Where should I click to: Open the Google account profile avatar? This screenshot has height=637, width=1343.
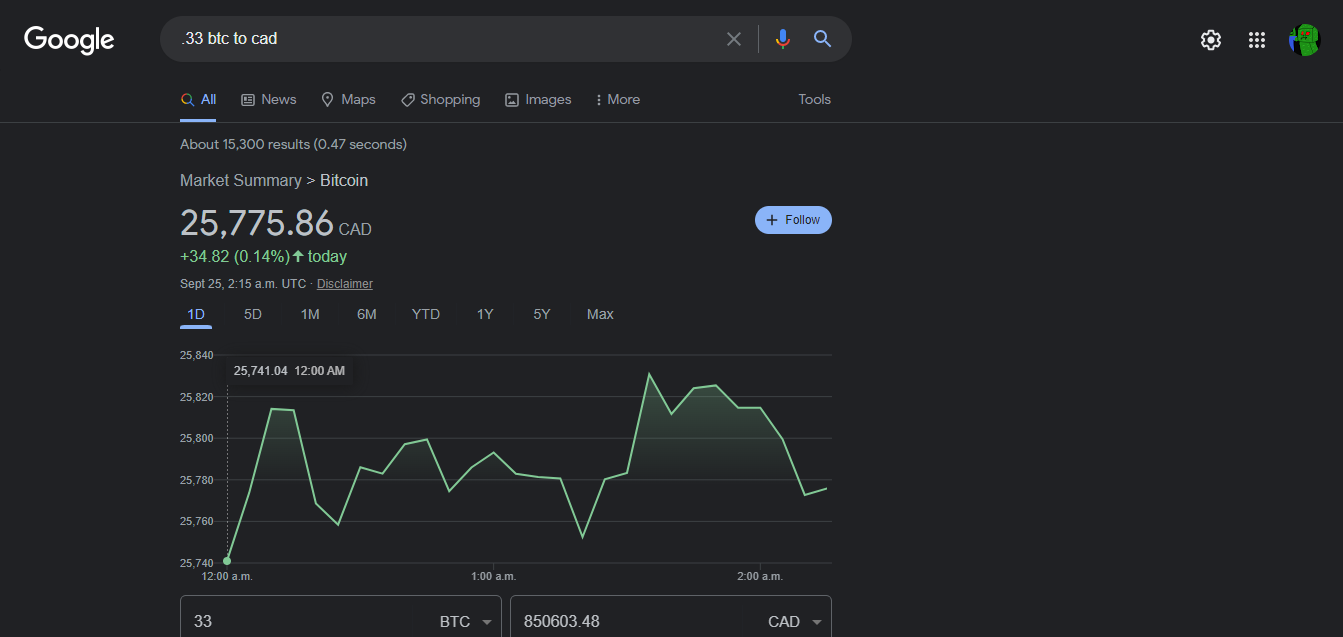[1304, 40]
